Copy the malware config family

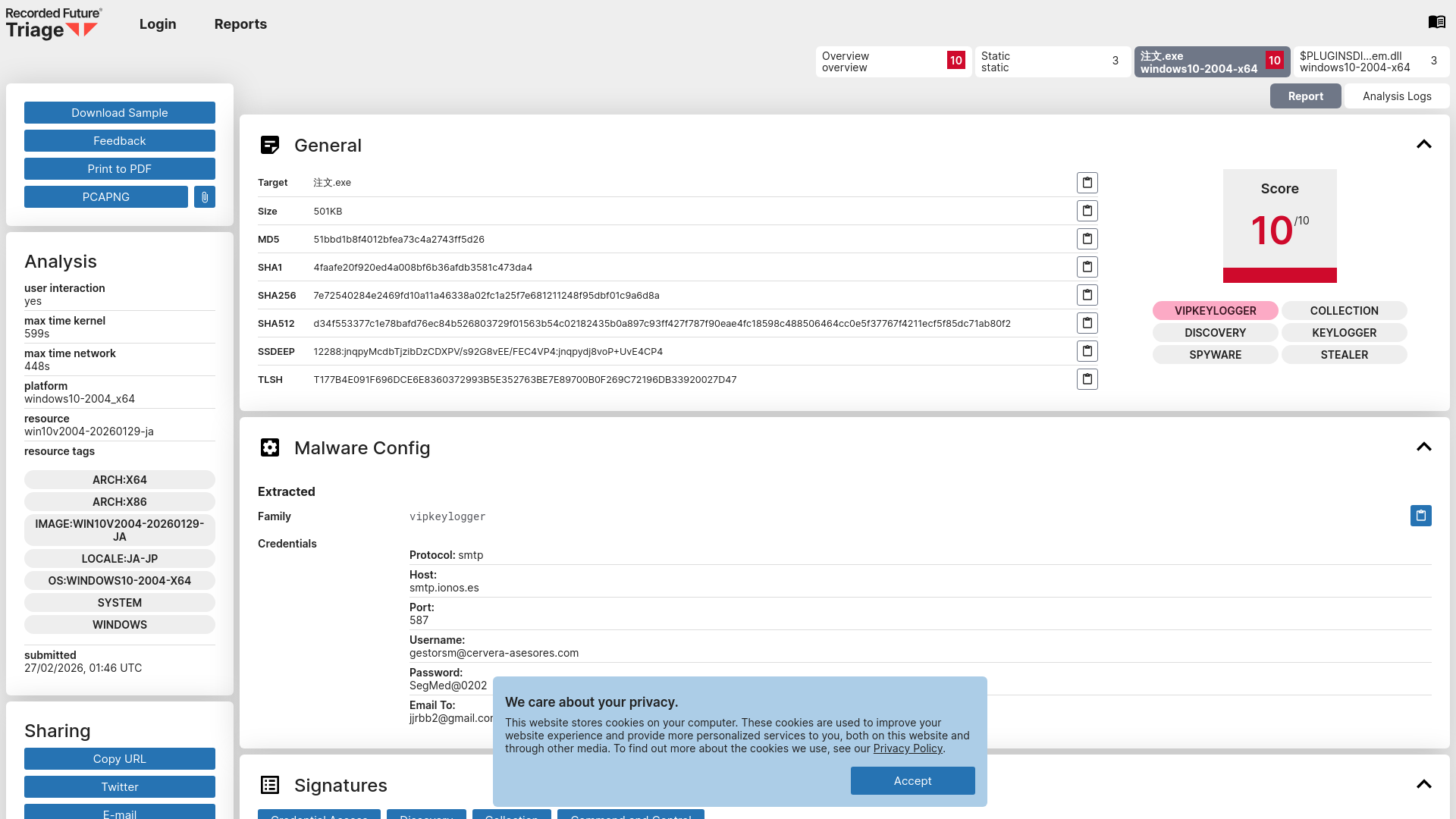[1420, 516]
